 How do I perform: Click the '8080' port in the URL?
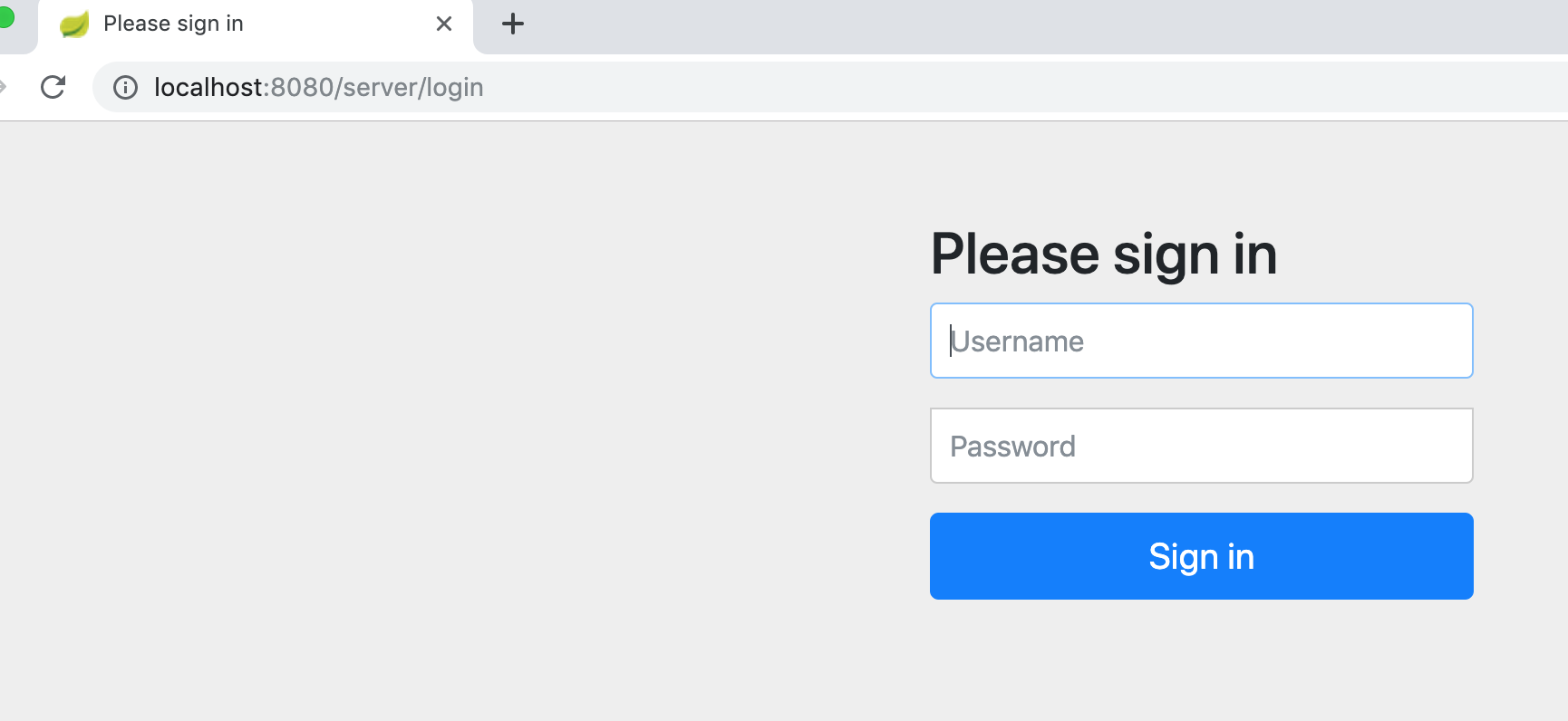tap(302, 87)
